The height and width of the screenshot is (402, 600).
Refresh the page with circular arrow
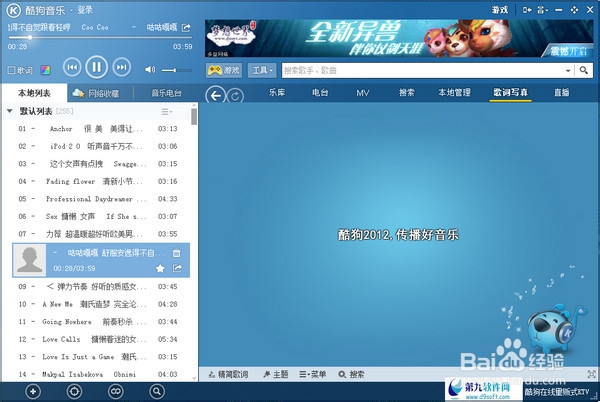[235, 96]
